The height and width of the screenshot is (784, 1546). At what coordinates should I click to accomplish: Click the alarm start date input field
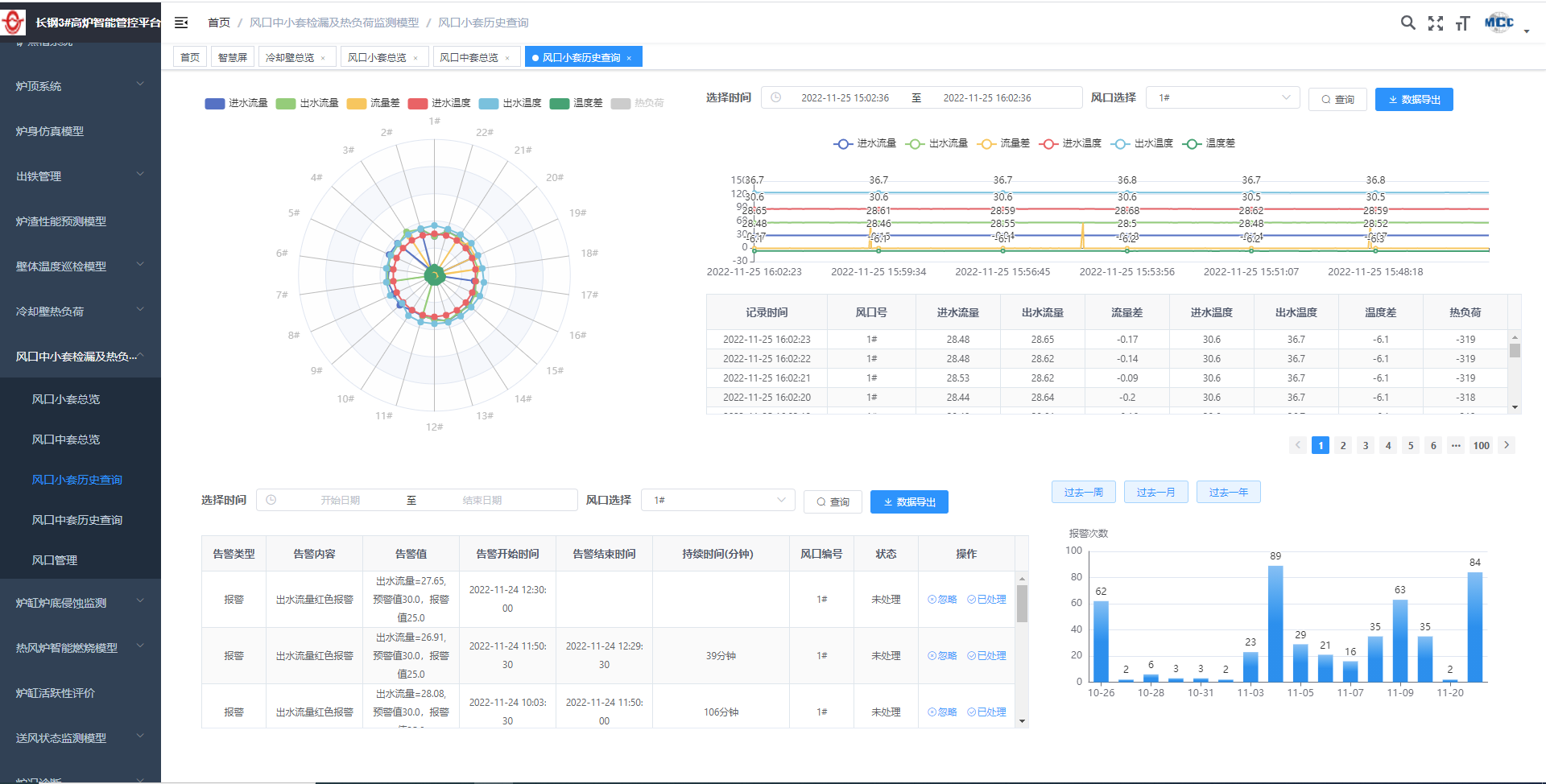340,501
